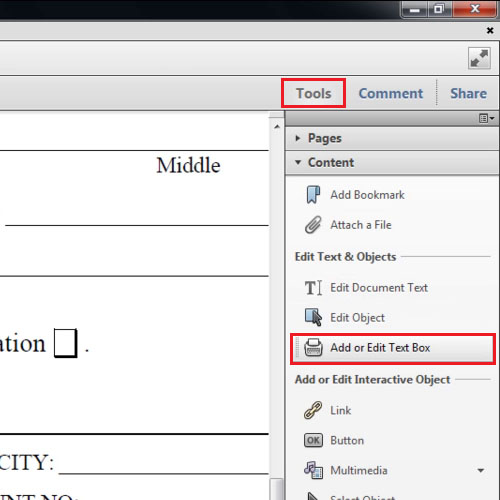Click the 'Edit Object' label

357,318
